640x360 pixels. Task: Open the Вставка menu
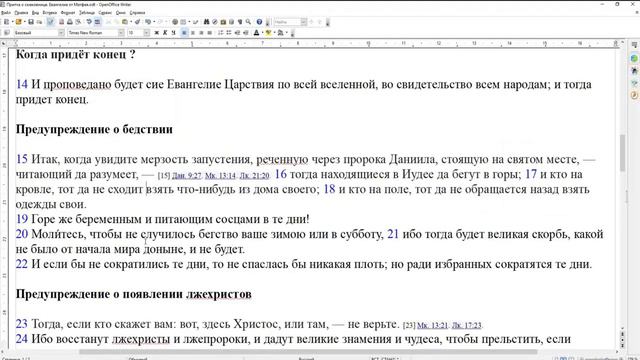pyautogui.click(x=49, y=13)
